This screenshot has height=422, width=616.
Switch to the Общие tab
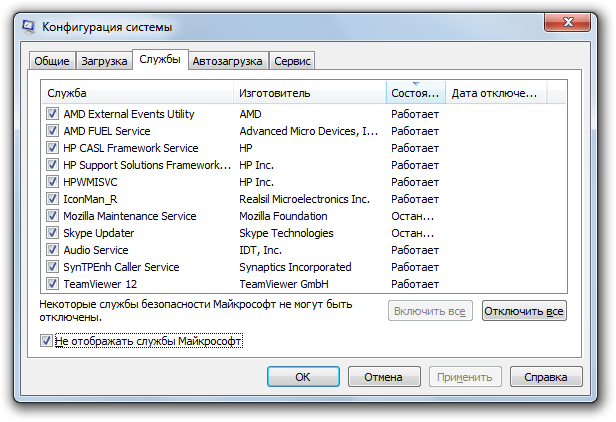52,61
